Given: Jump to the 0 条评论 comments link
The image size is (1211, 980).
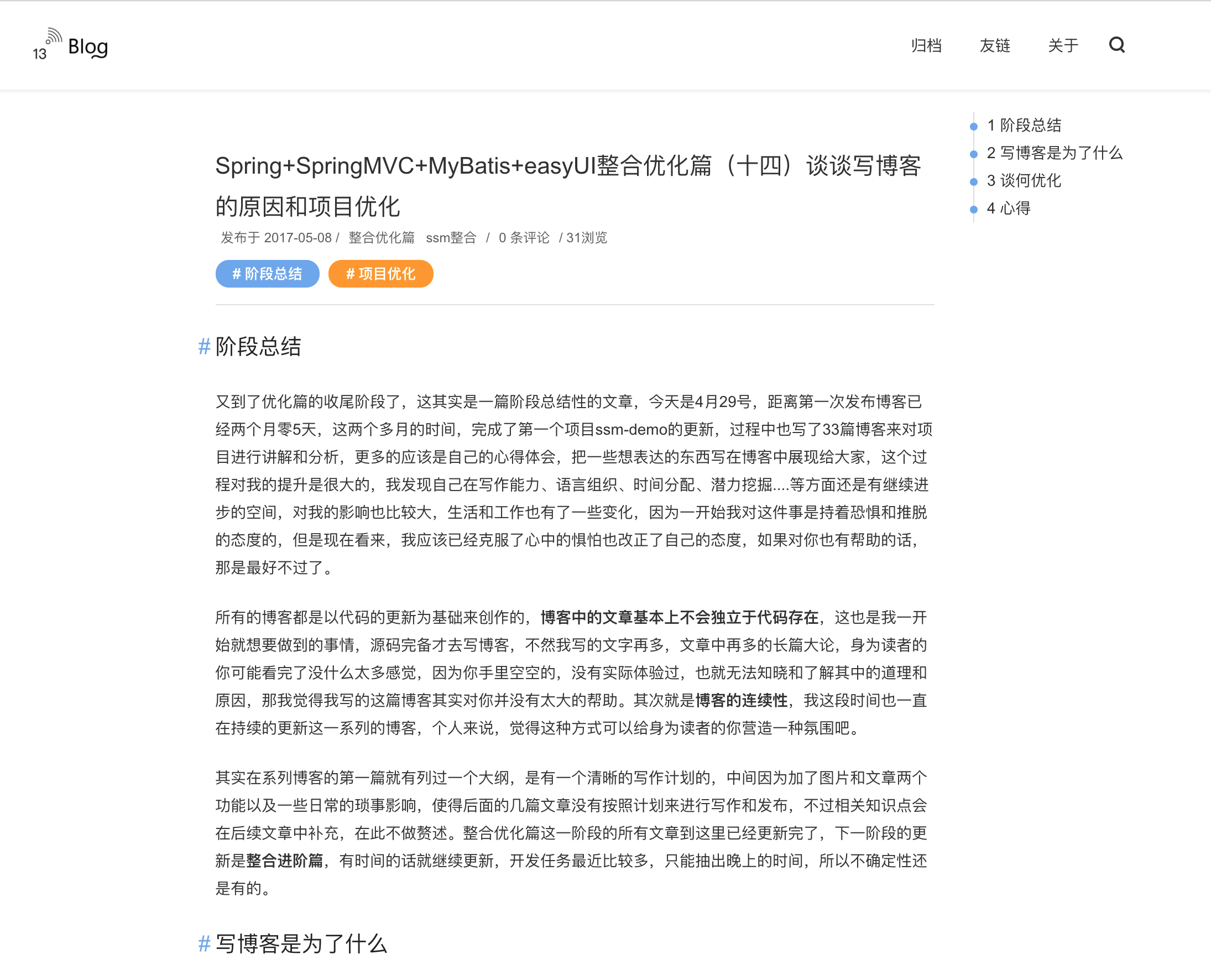Looking at the screenshot, I should (x=524, y=238).
